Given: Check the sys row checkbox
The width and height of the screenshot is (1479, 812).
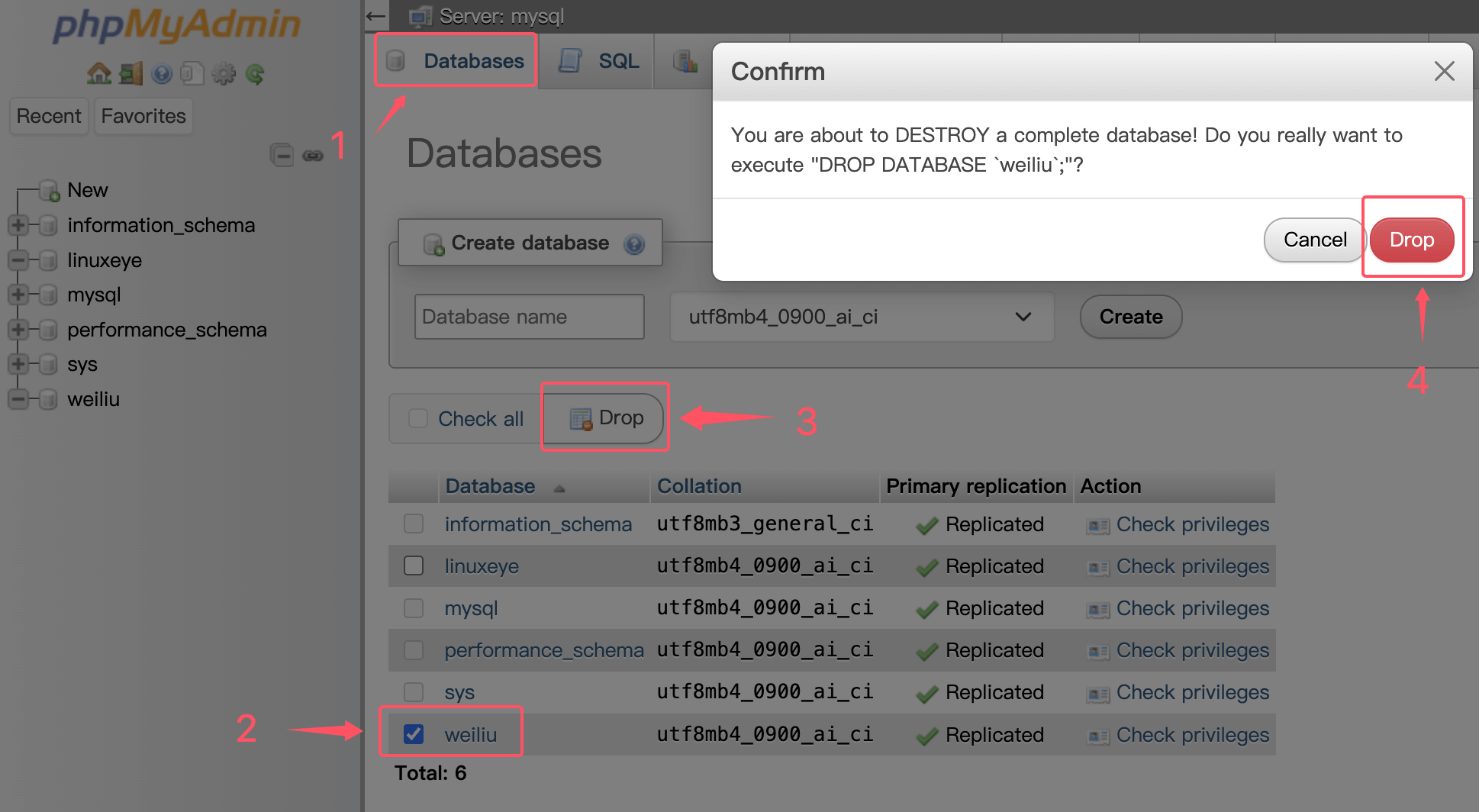Looking at the screenshot, I should pyautogui.click(x=414, y=691).
